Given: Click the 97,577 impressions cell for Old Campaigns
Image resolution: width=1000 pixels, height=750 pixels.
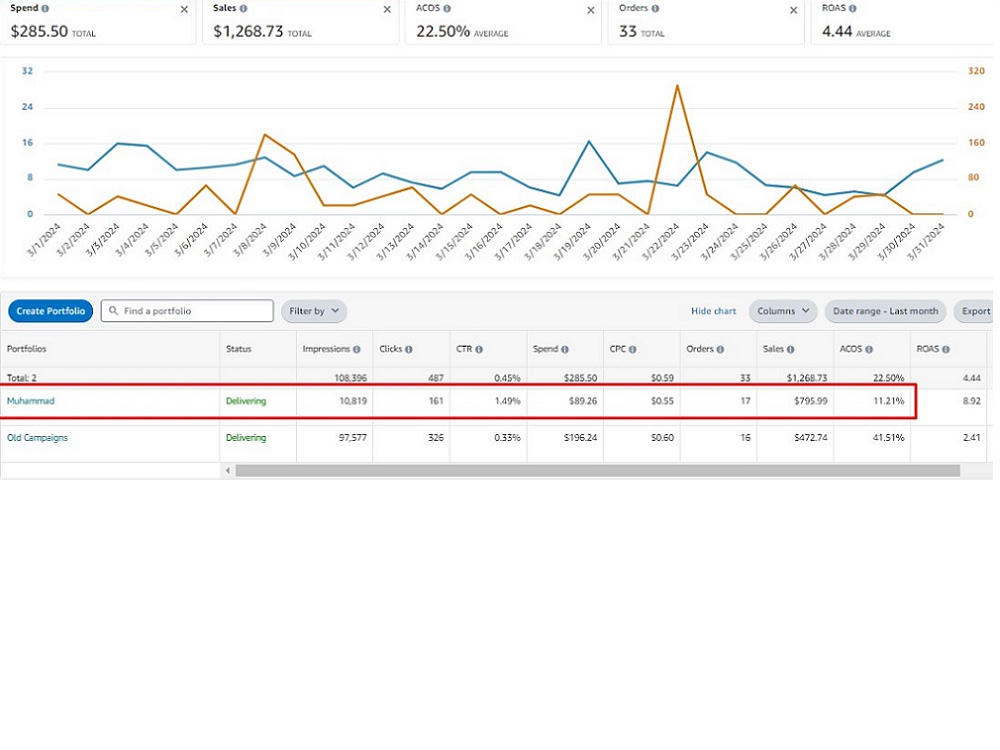Looking at the screenshot, I should [353, 438].
